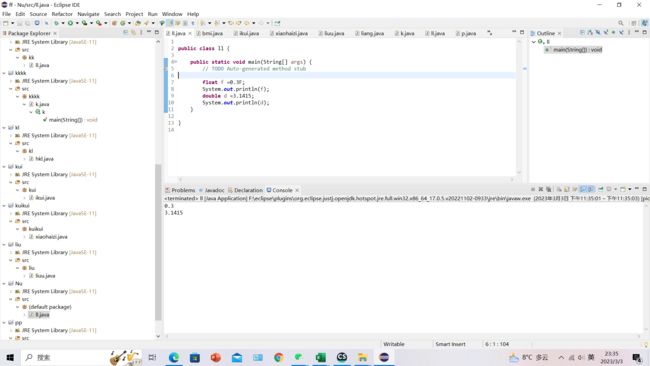The height and width of the screenshot is (366, 650).
Task: Collapse the kuikui project node
Action: [4, 206]
